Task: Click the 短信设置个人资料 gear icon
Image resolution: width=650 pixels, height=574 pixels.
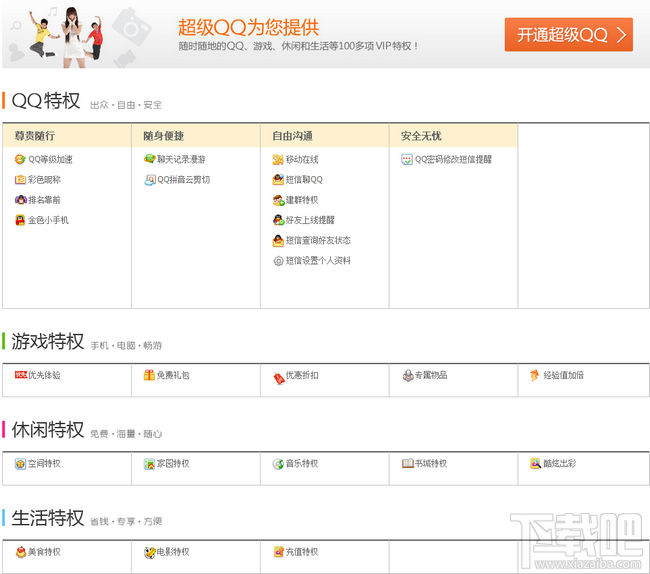Action: click(278, 261)
